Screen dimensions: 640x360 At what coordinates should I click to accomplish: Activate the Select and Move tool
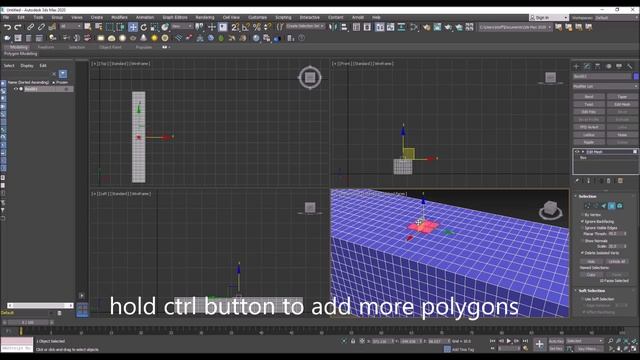coord(133,27)
